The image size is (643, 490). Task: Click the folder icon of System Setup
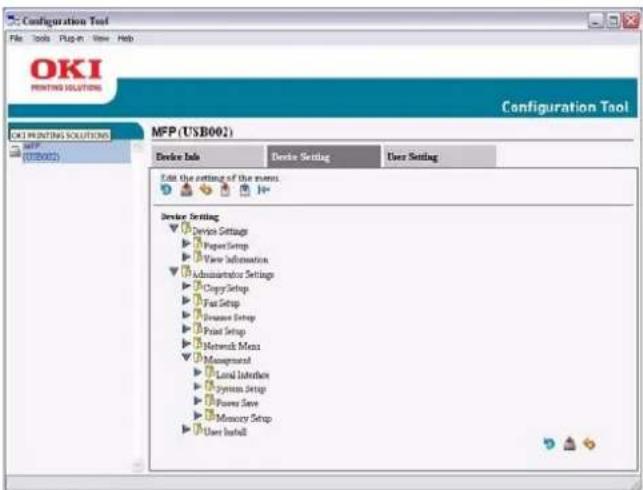tap(210, 386)
